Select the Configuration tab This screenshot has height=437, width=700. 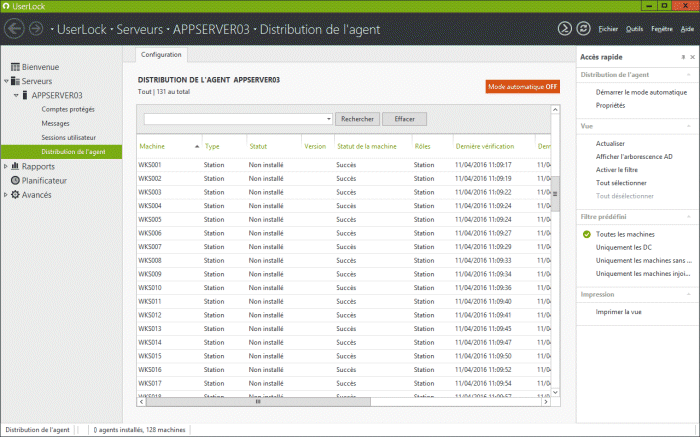(x=161, y=54)
